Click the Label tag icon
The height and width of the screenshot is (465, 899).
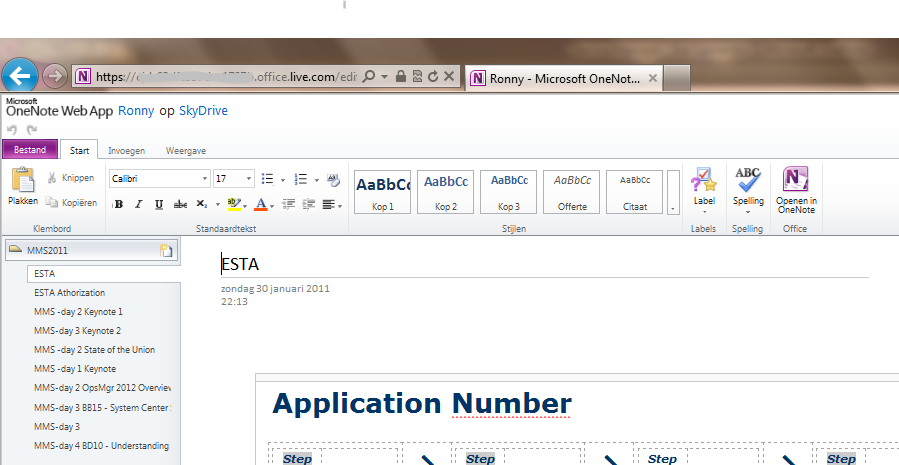tap(704, 180)
